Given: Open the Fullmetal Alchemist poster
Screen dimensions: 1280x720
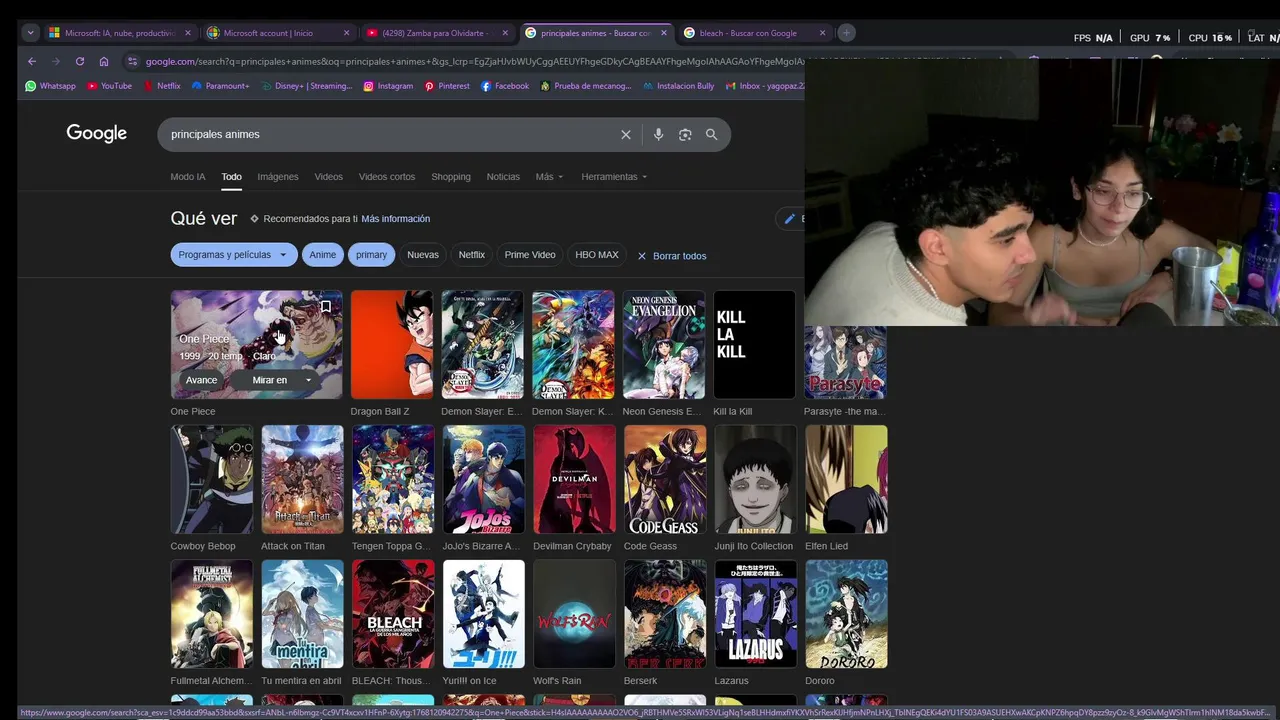Looking at the screenshot, I should [212, 614].
